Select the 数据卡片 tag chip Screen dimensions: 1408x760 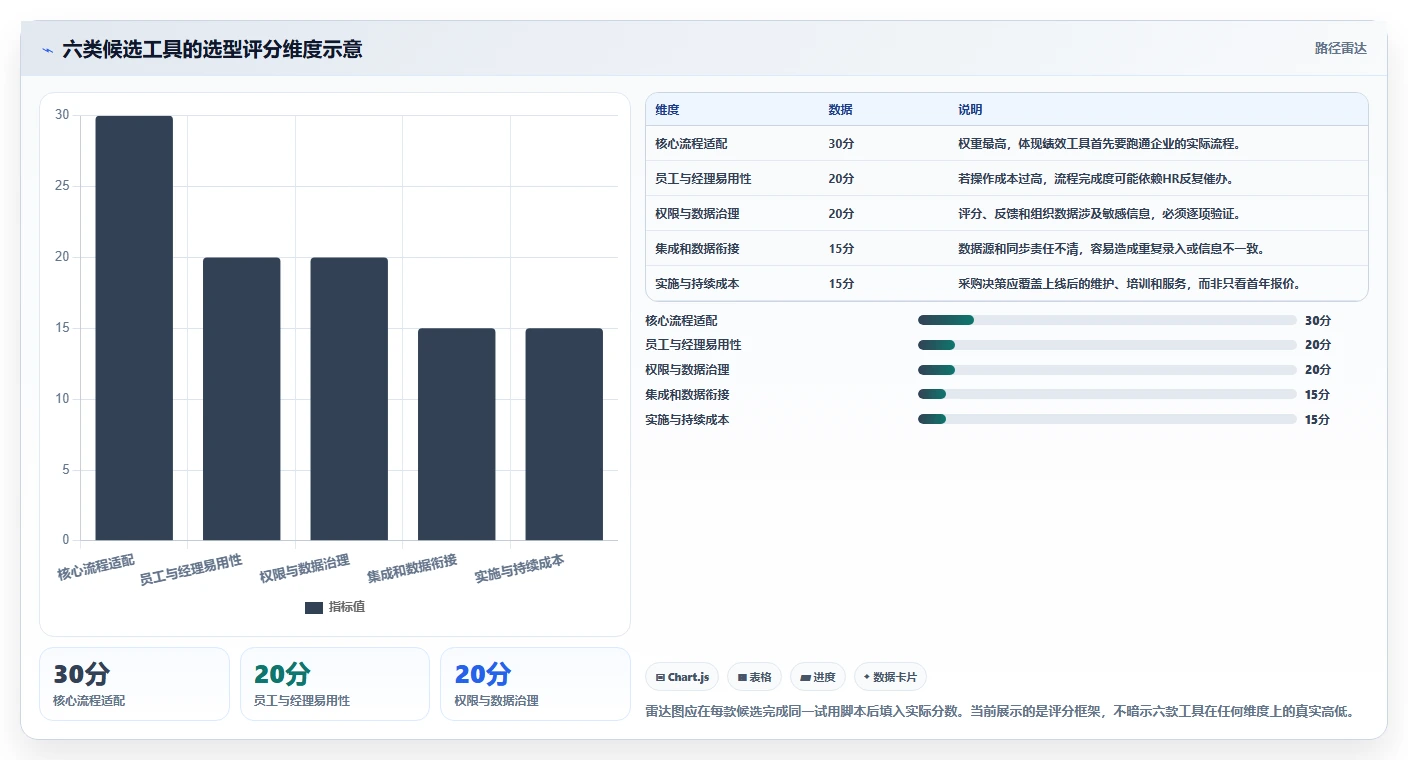point(890,677)
